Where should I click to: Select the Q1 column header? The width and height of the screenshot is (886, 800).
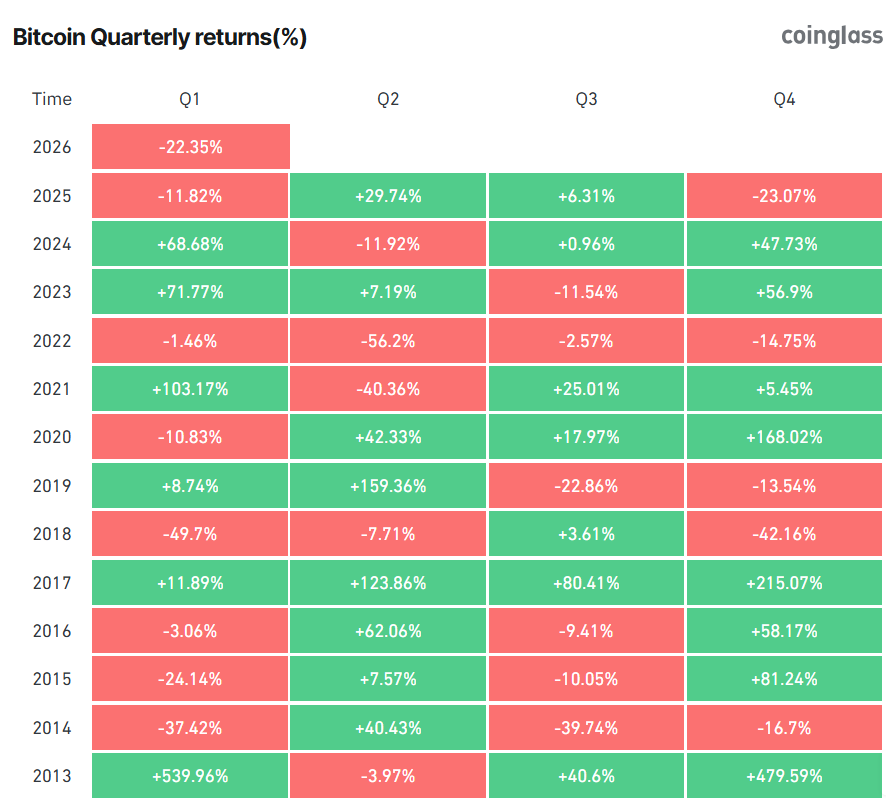(190, 99)
